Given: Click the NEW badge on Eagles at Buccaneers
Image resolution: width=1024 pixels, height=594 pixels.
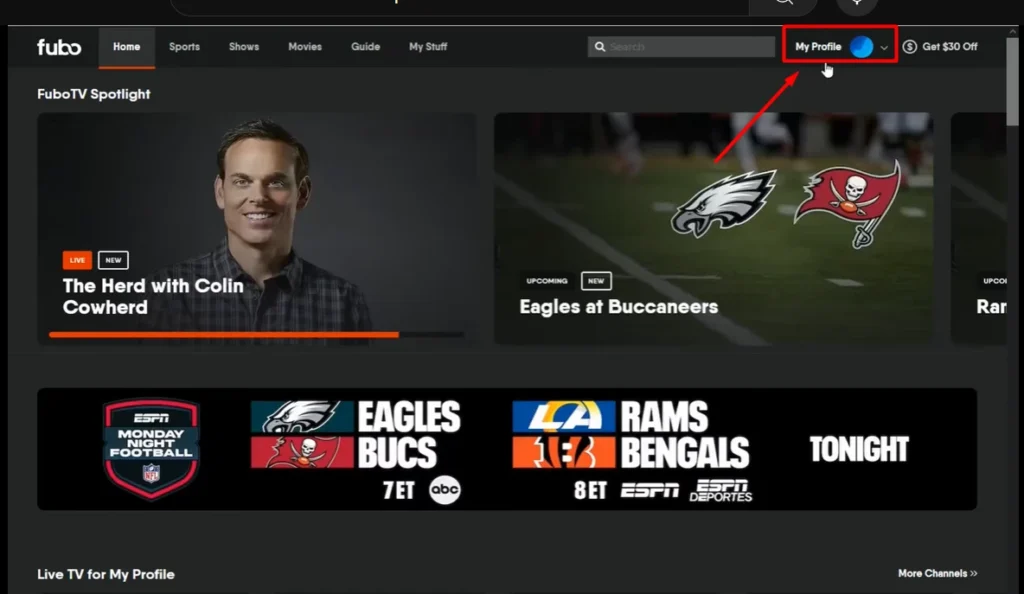Looking at the screenshot, I should pos(596,281).
